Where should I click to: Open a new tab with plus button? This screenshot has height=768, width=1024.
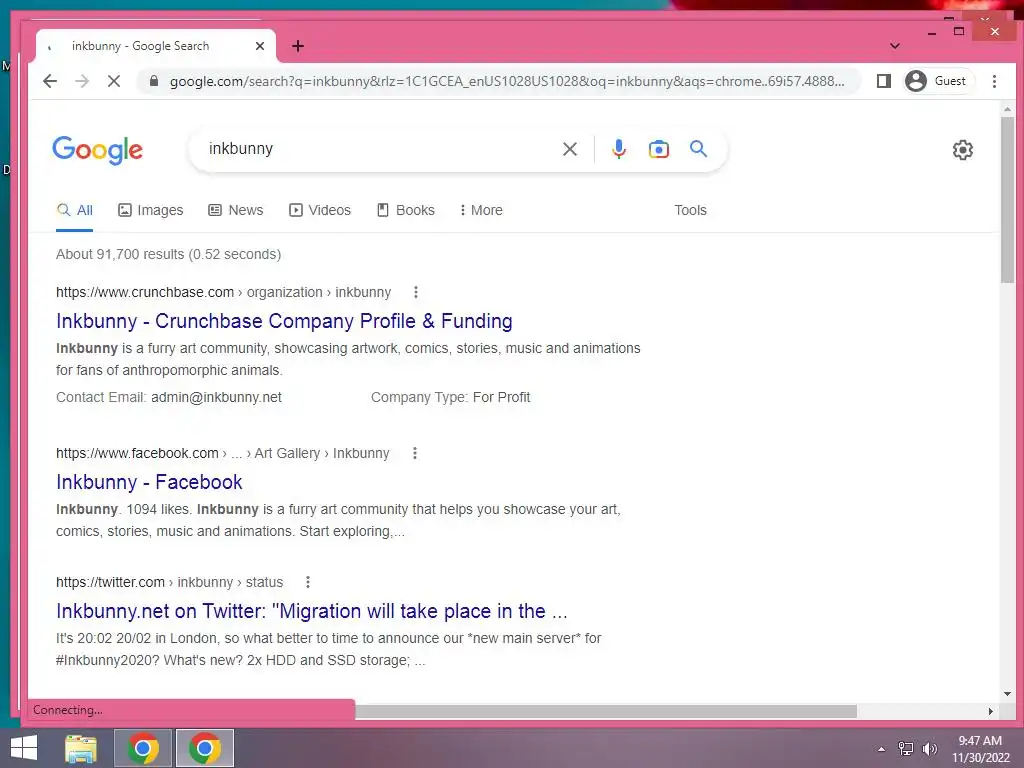(x=298, y=46)
